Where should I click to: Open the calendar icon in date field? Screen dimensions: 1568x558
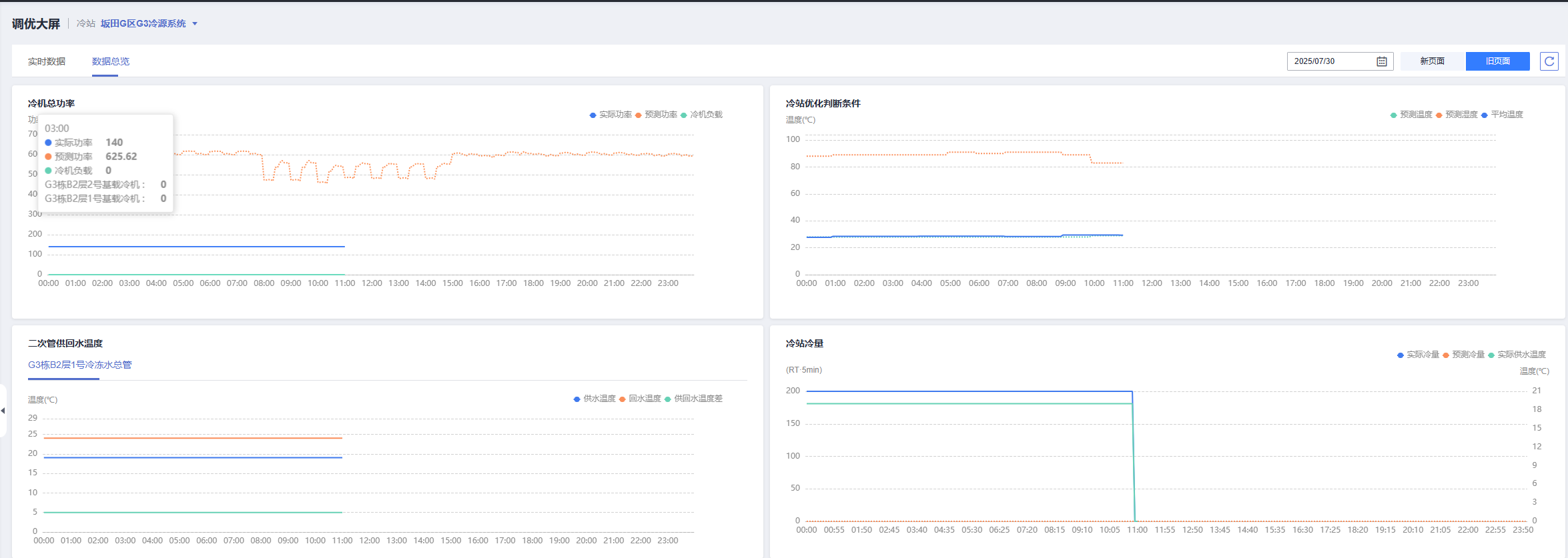click(x=1382, y=61)
